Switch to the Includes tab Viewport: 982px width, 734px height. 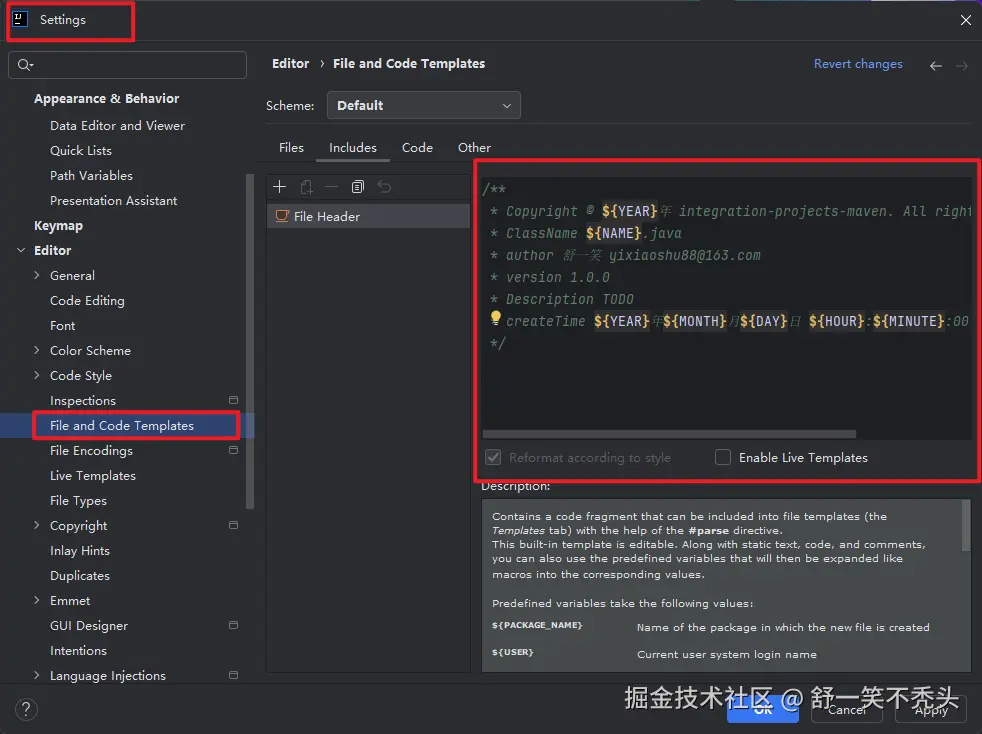coord(353,148)
